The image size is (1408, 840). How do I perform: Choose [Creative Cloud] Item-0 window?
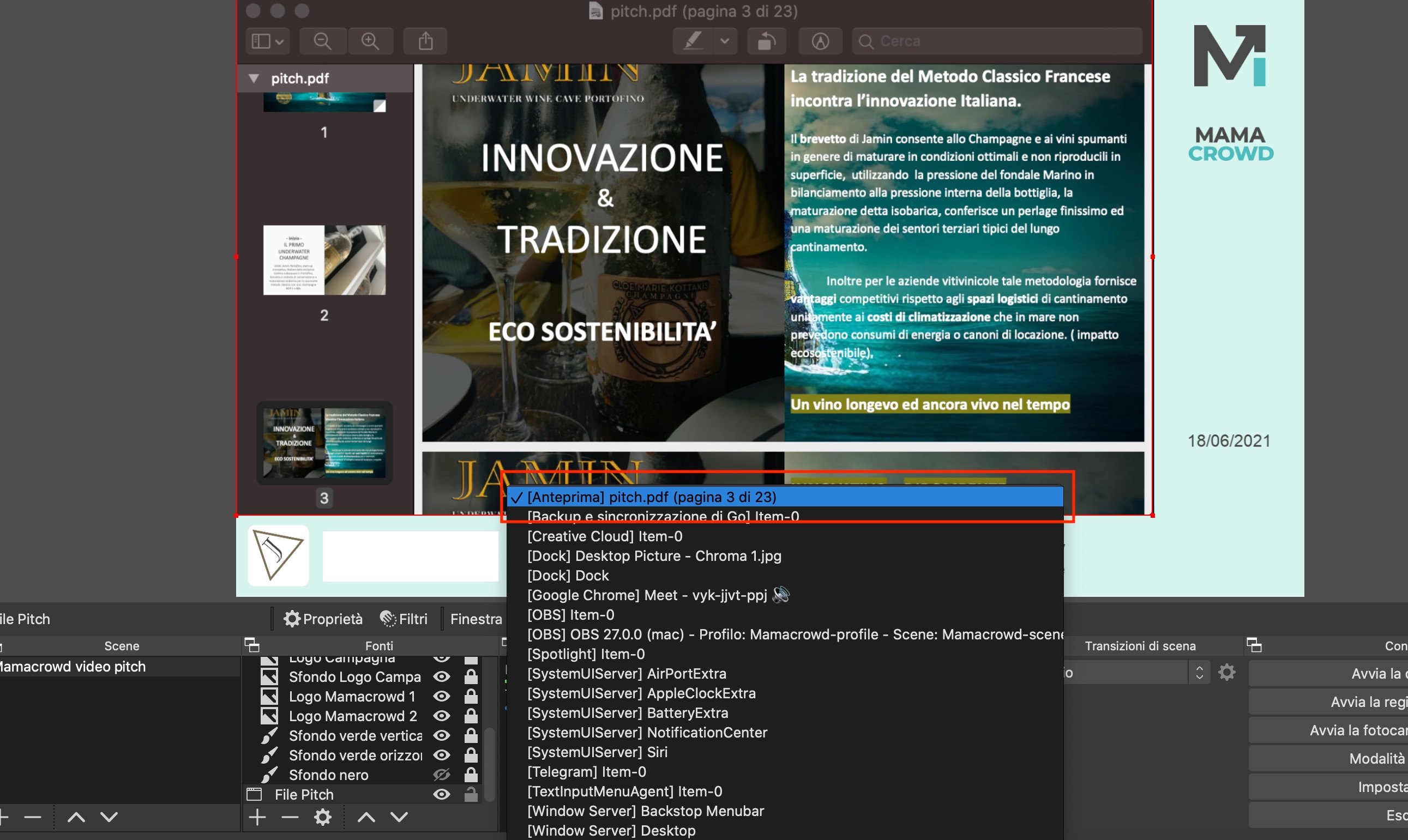pos(785,536)
